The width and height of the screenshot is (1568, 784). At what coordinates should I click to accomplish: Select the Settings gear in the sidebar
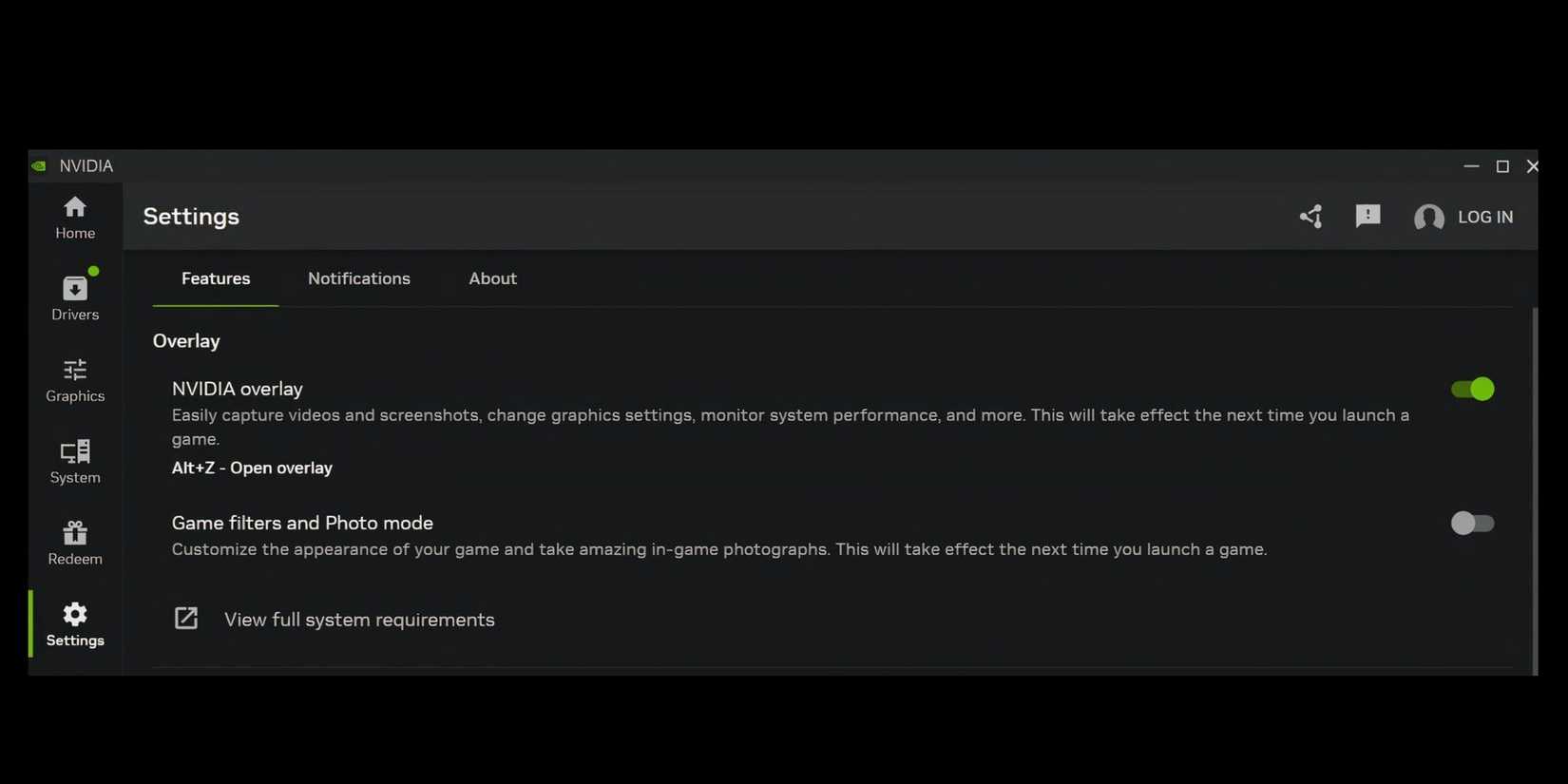click(x=74, y=624)
